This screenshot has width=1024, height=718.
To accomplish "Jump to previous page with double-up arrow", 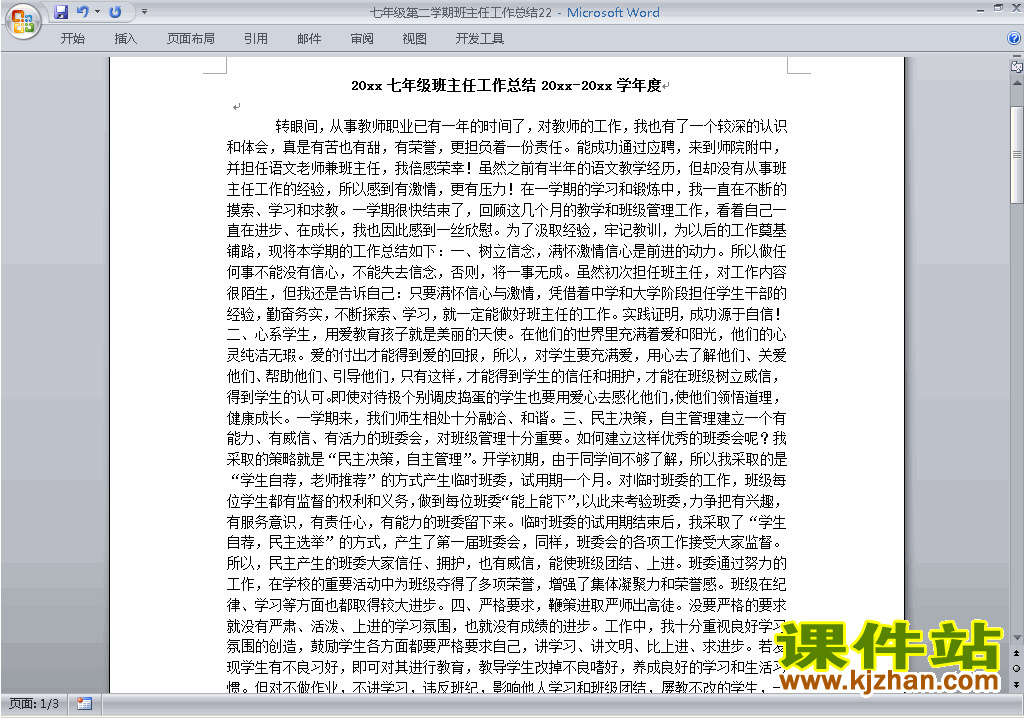I will tap(1016, 653).
